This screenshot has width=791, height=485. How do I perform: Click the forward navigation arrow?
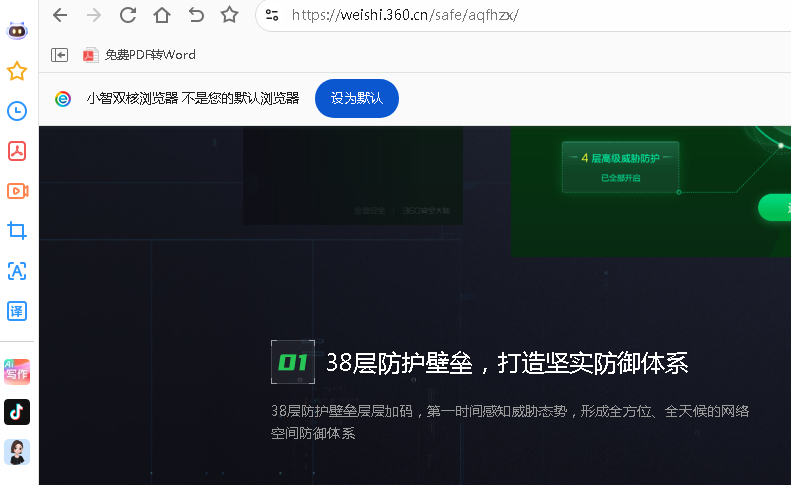tap(94, 15)
